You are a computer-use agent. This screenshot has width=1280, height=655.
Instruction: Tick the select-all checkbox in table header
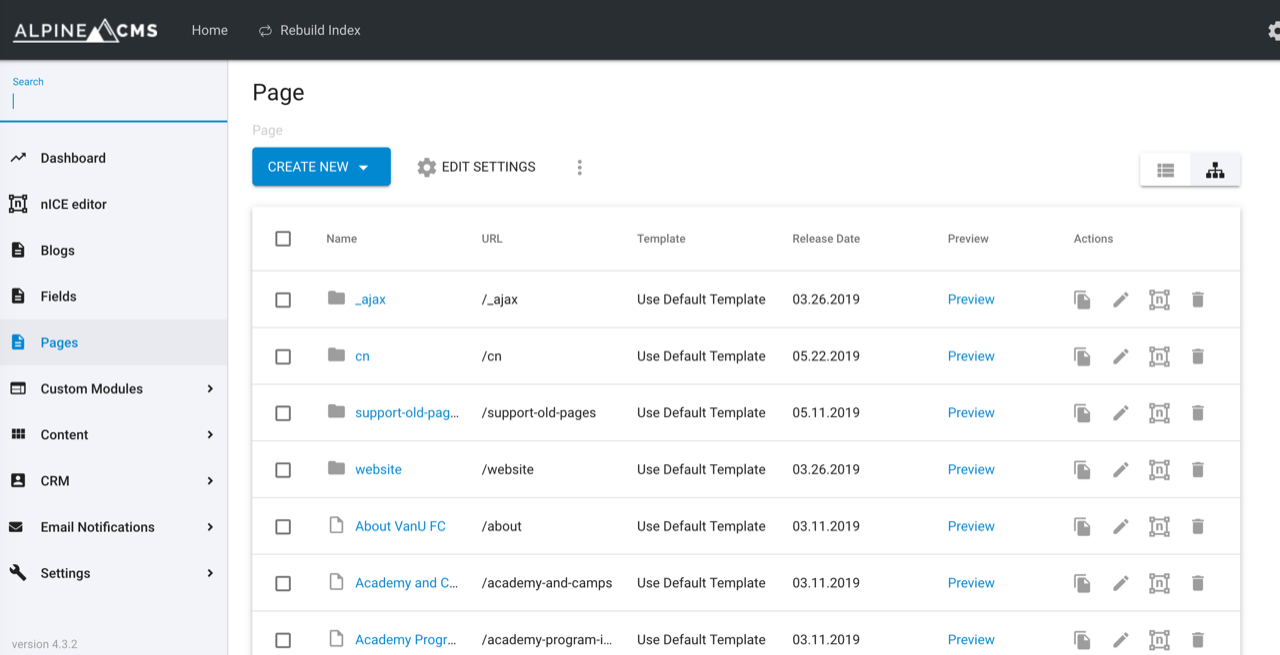pyautogui.click(x=283, y=239)
